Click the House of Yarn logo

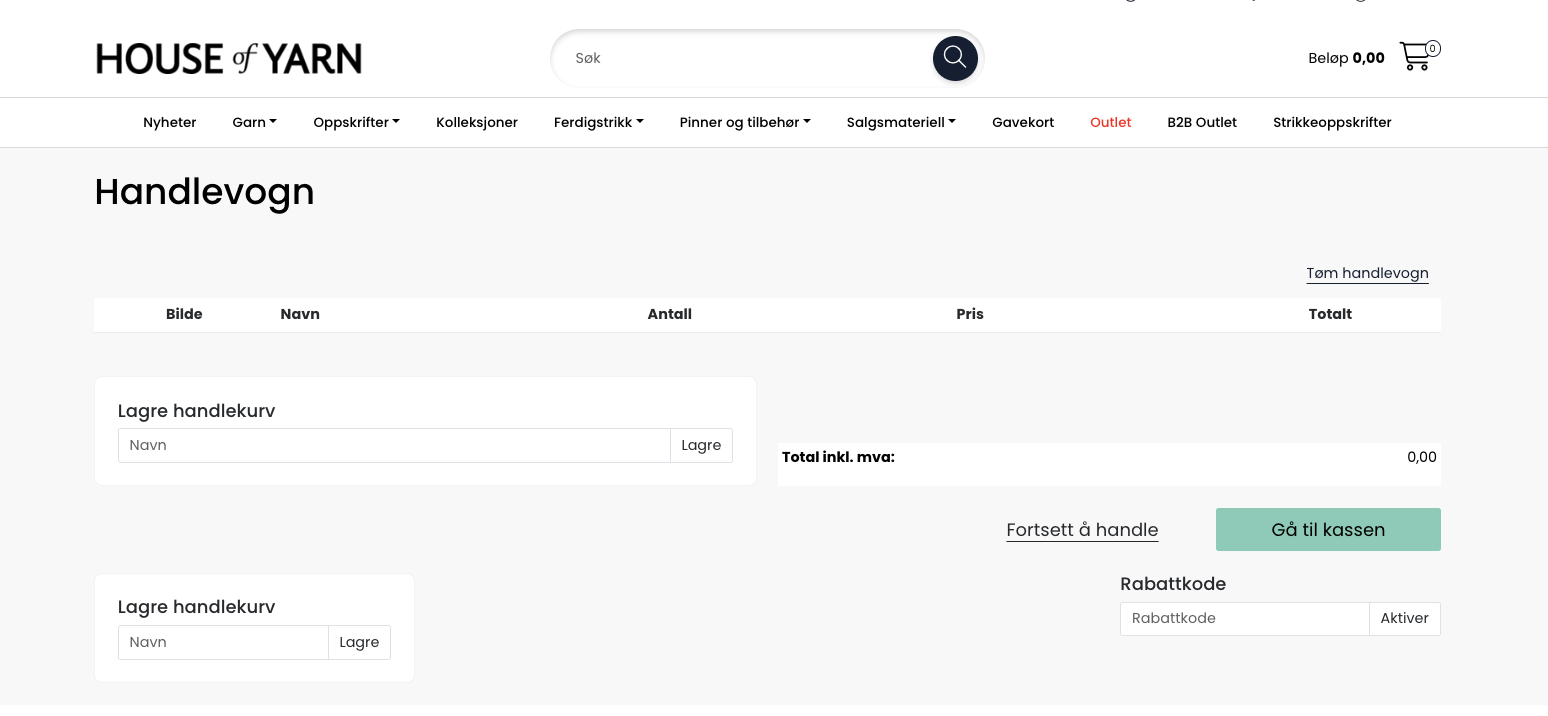coord(229,59)
